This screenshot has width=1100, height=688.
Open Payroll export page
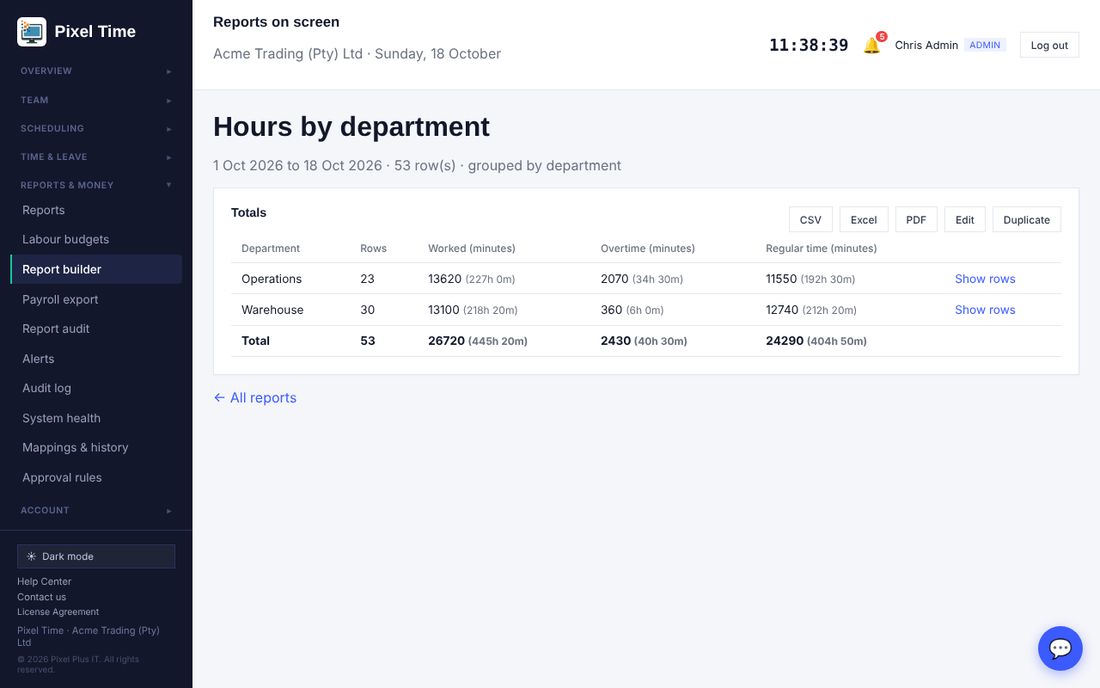click(x=96, y=299)
